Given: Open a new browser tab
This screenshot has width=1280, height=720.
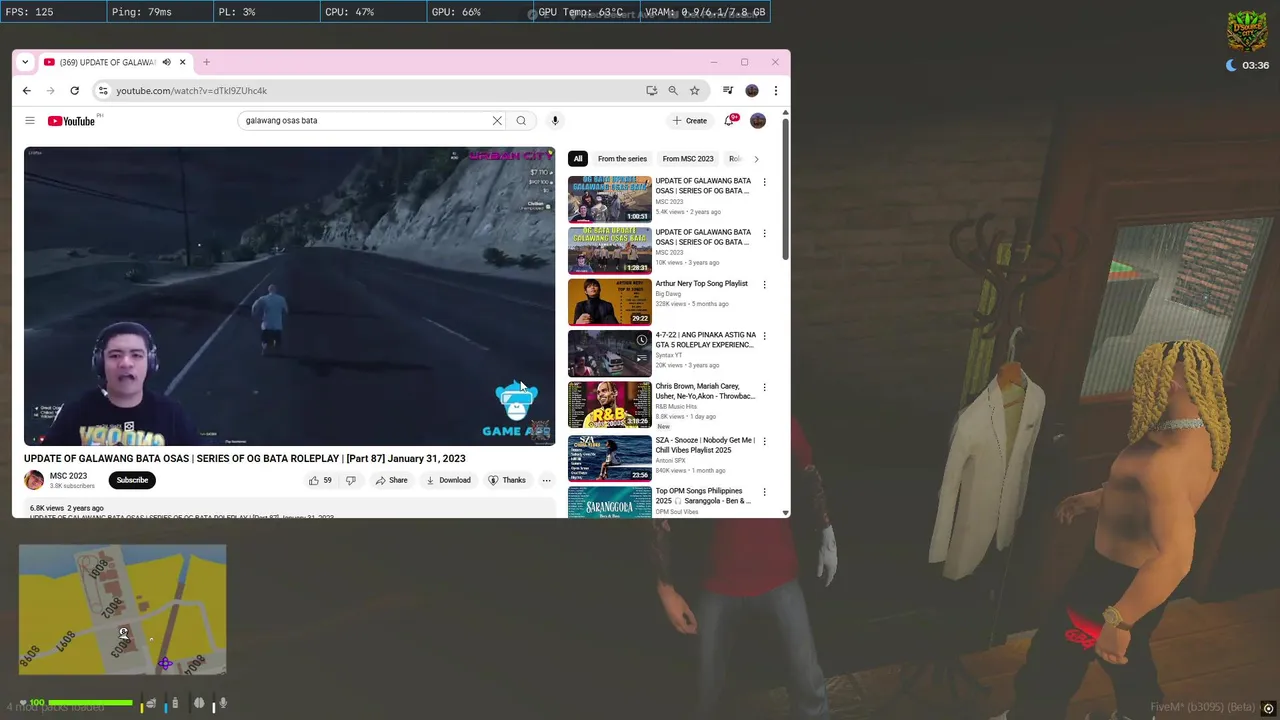Looking at the screenshot, I should 206,62.
